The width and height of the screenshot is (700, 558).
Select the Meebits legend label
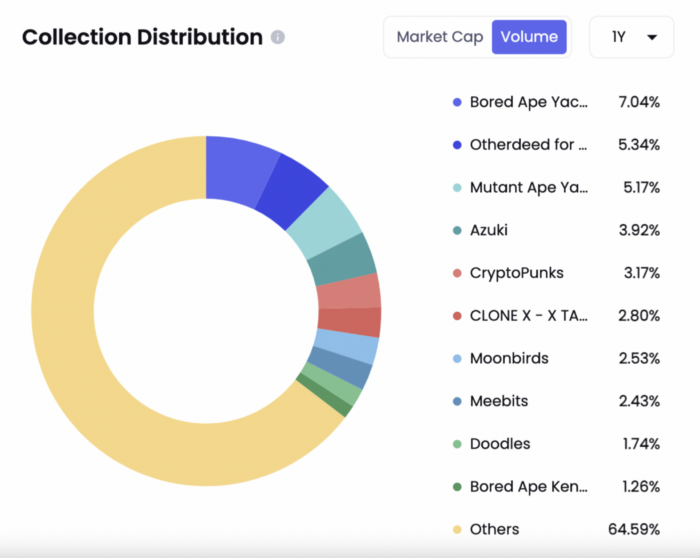point(498,401)
